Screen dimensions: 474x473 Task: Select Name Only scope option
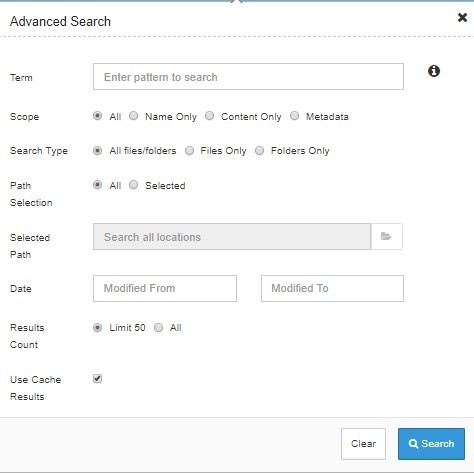pos(134,116)
